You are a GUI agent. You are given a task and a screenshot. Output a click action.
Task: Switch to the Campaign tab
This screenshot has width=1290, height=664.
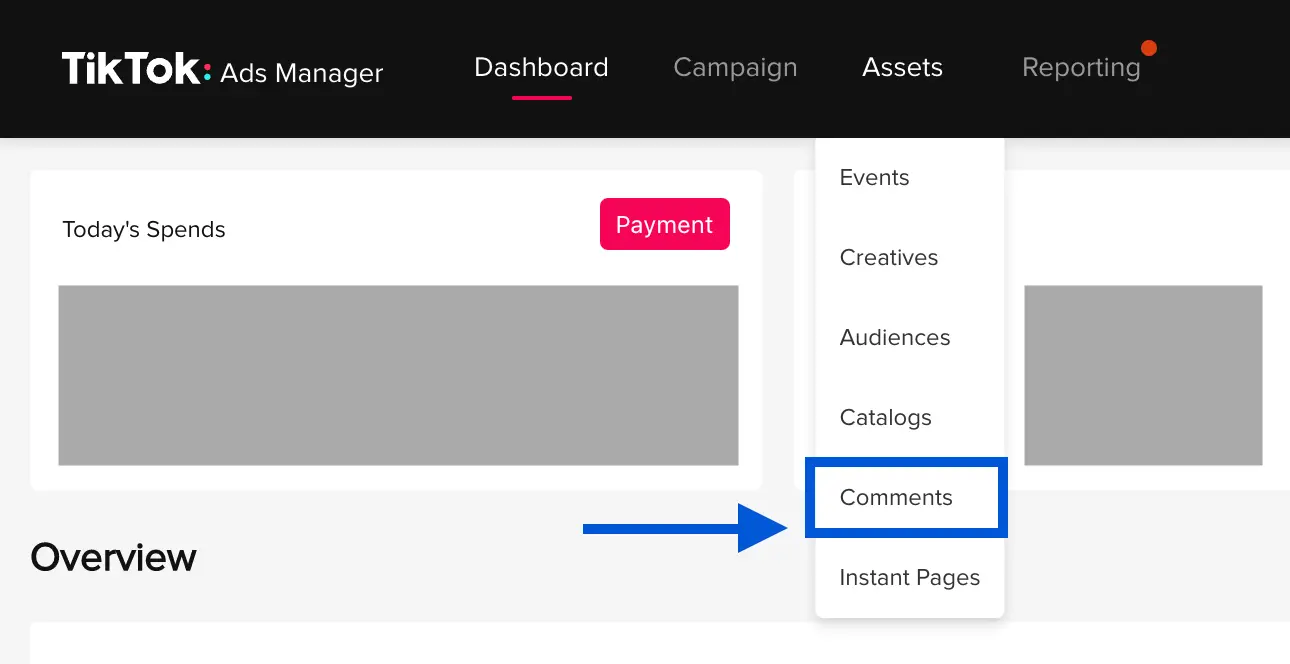[735, 68]
